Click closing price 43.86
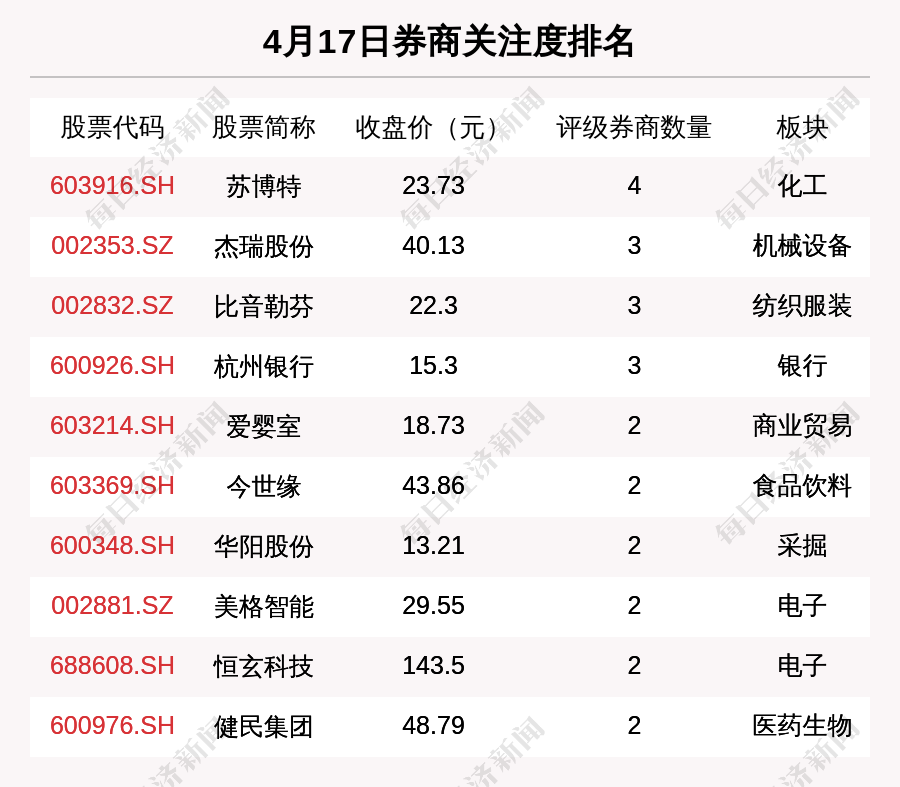 point(433,486)
